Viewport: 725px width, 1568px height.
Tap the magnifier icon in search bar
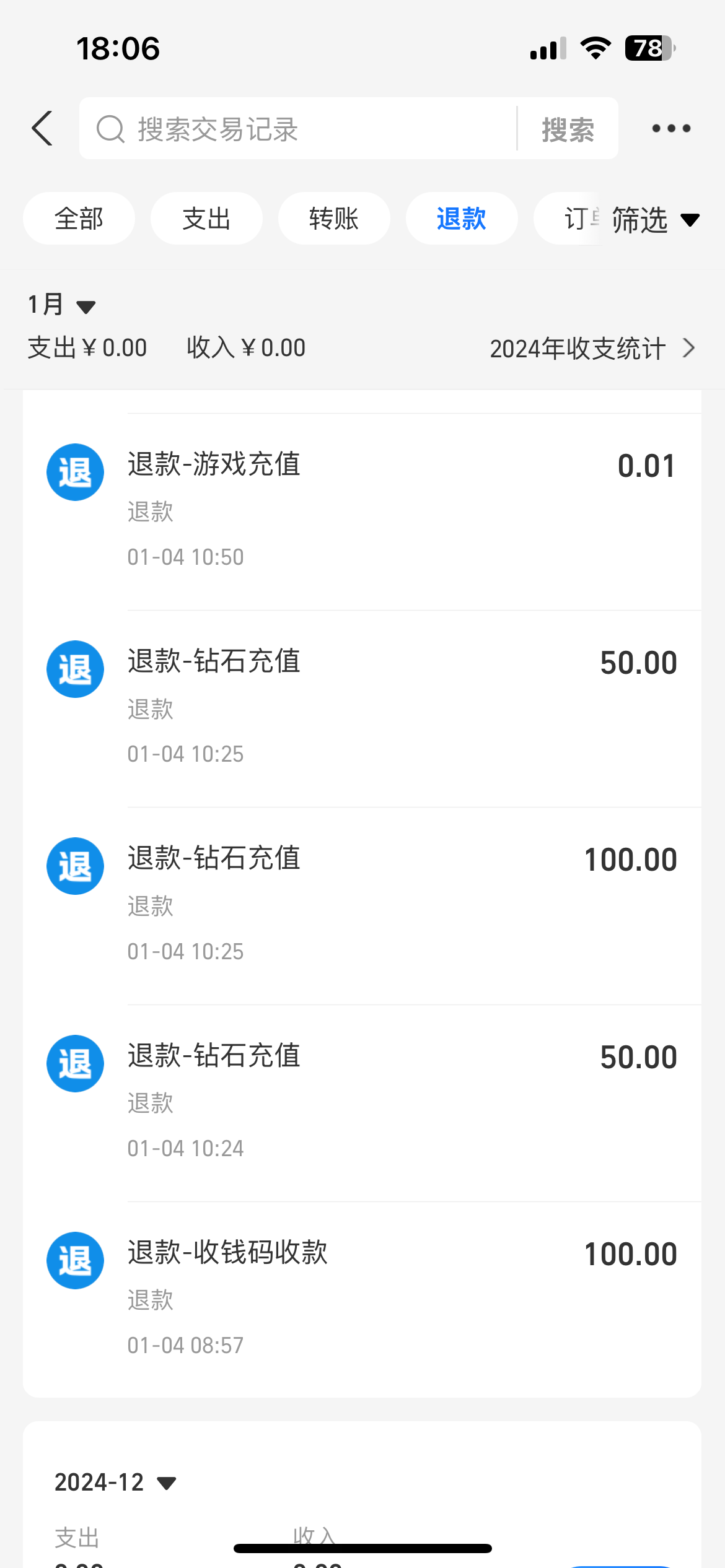(x=110, y=129)
